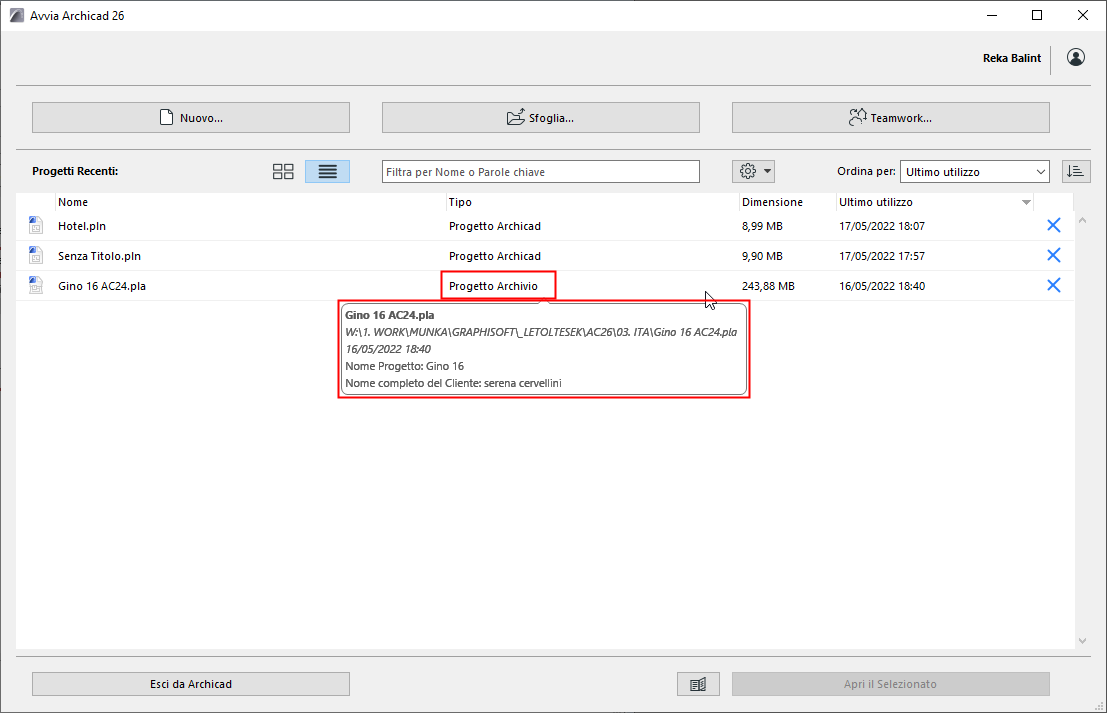Screen dimensions: 1107x713
Task: Click the Nuovo... new project button
Action: [x=191, y=117]
